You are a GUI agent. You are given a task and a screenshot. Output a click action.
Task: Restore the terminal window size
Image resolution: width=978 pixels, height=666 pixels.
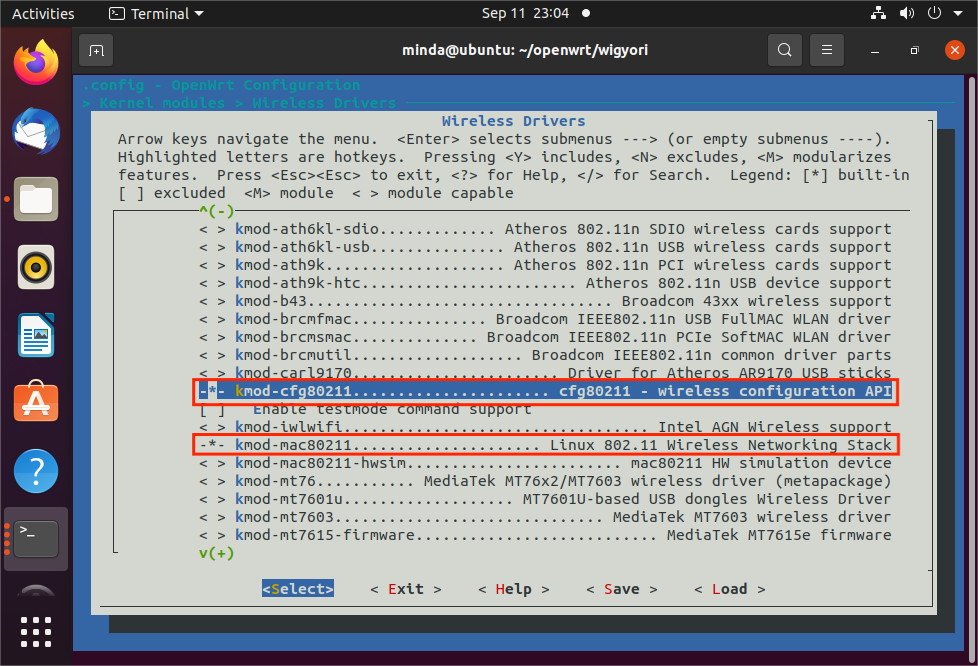point(914,50)
